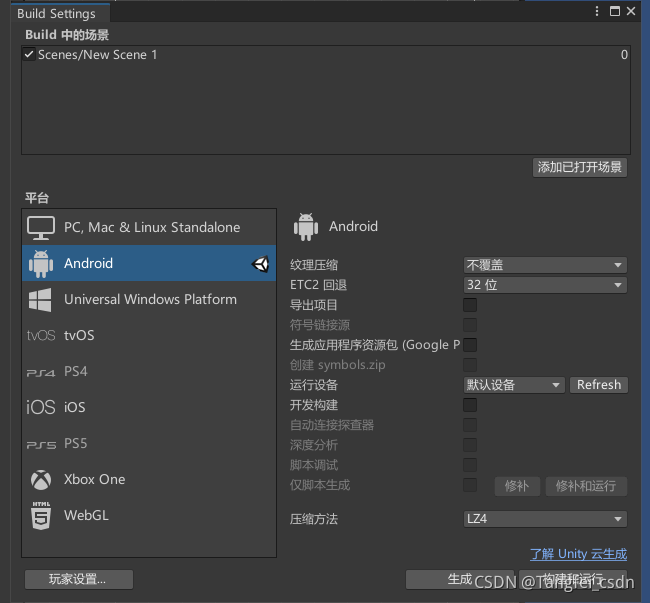650x603 pixels.
Task: Toggle the 创建 symbols.zip checkbox
Action: pyautogui.click(x=470, y=365)
